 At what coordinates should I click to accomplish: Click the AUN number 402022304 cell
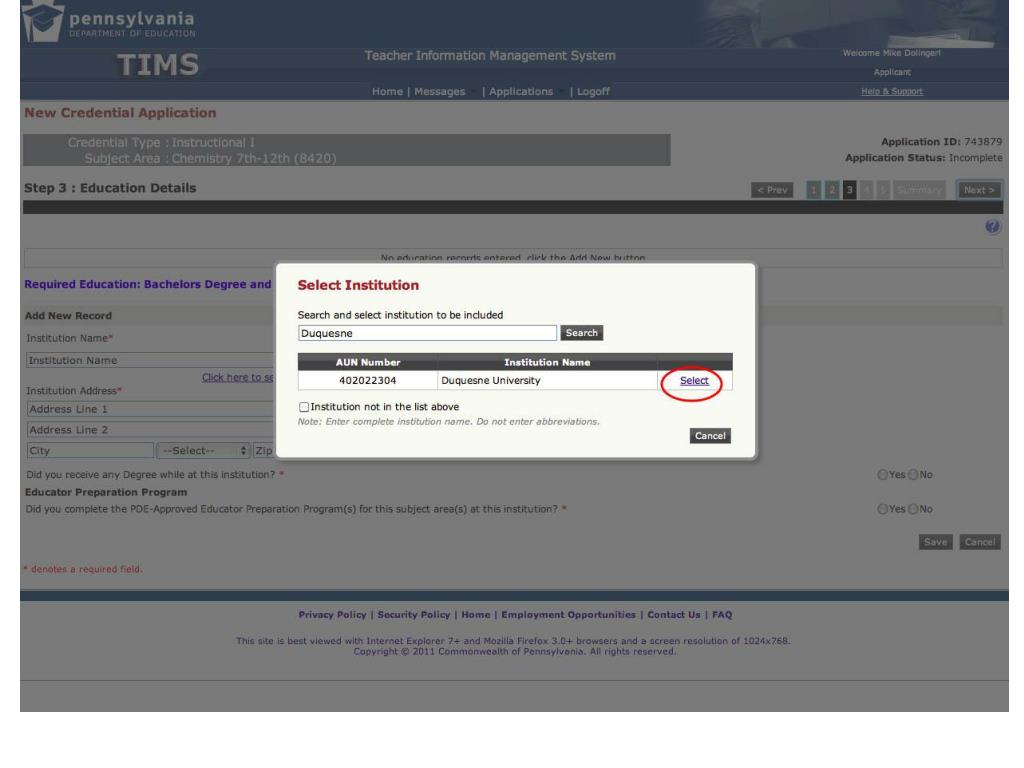point(368,381)
